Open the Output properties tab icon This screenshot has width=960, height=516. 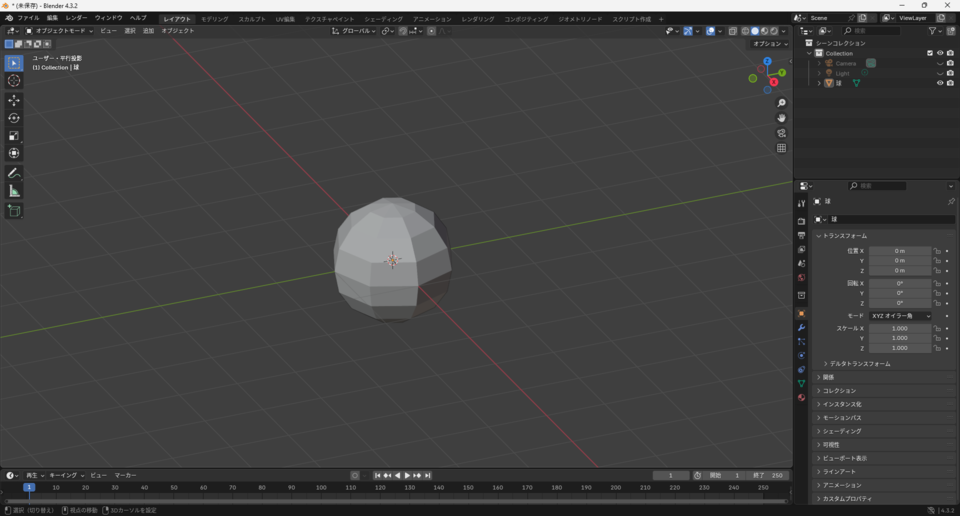pos(801,235)
